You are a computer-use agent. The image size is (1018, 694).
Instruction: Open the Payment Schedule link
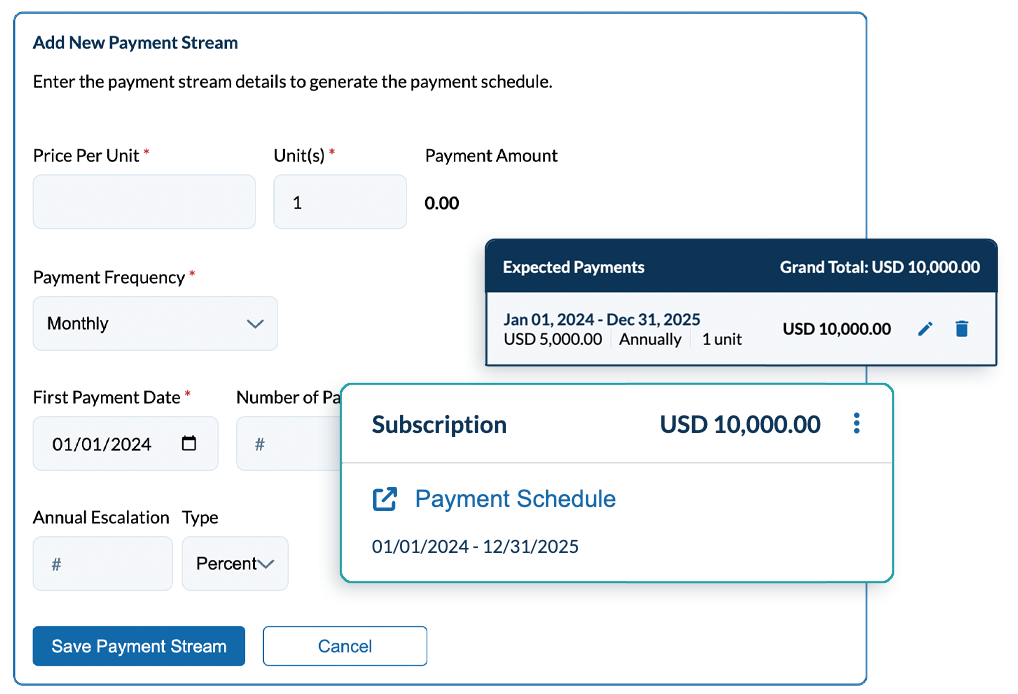coord(515,499)
